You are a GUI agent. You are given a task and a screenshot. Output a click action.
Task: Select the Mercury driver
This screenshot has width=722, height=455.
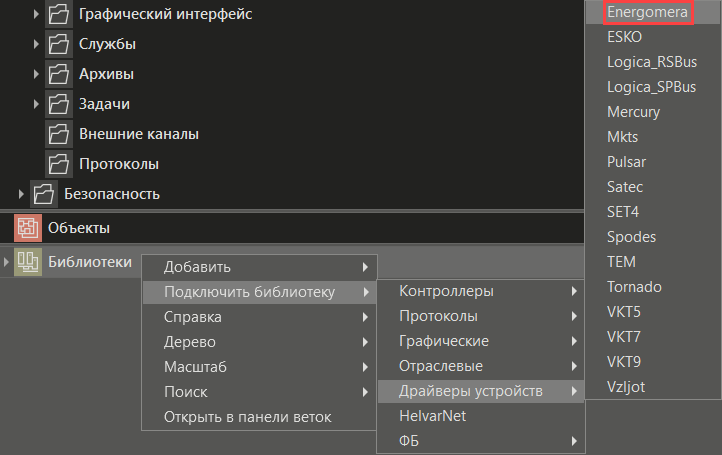coord(653,112)
